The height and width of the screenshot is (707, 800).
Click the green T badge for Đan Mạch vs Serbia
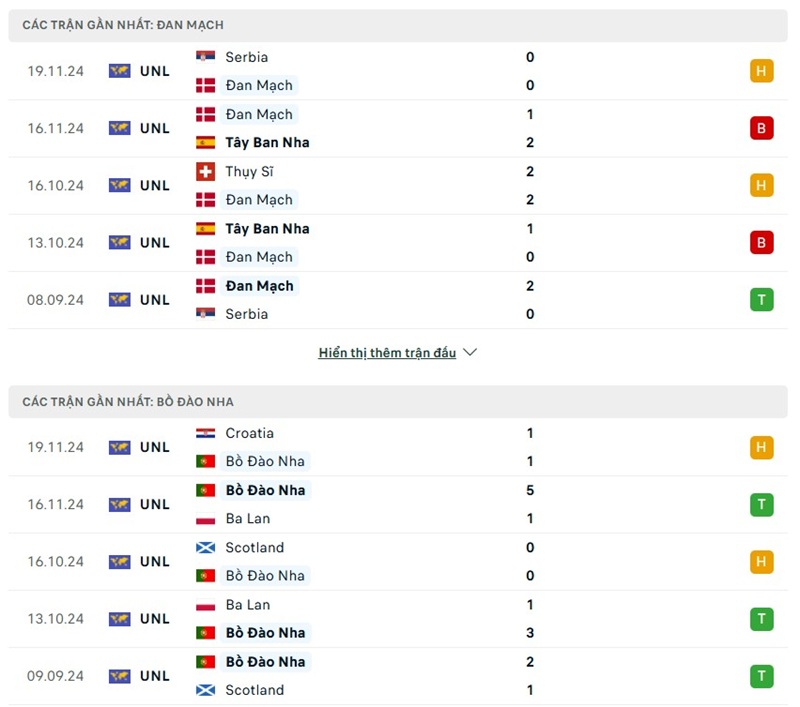click(761, 299)
